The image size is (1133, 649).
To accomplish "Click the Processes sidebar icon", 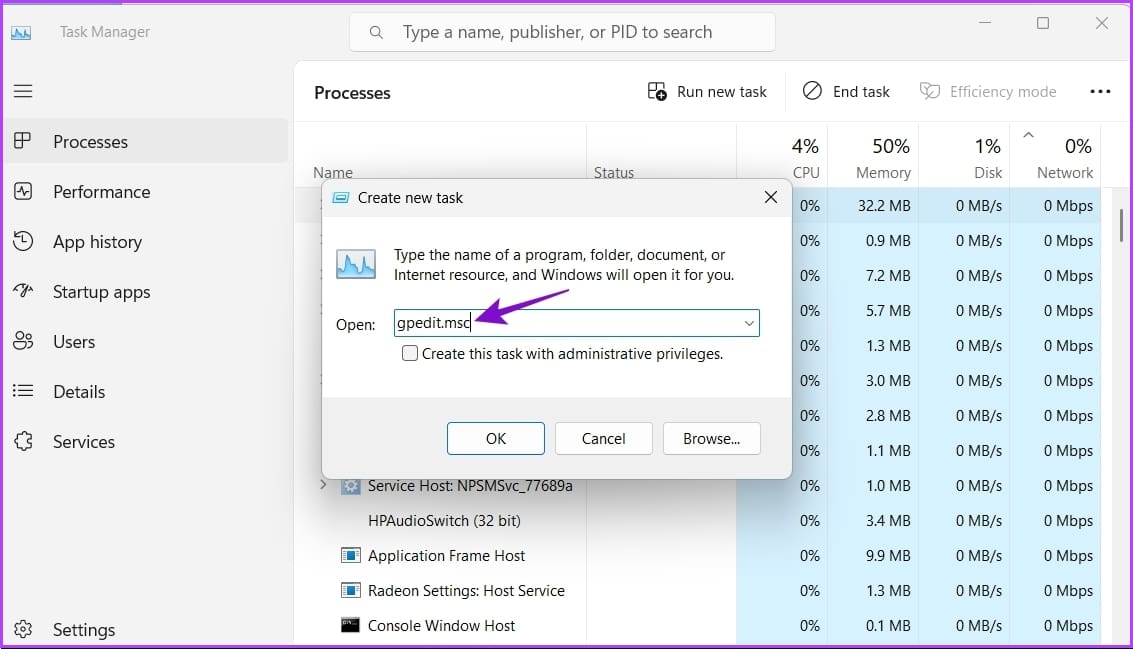I will (23, 141).
